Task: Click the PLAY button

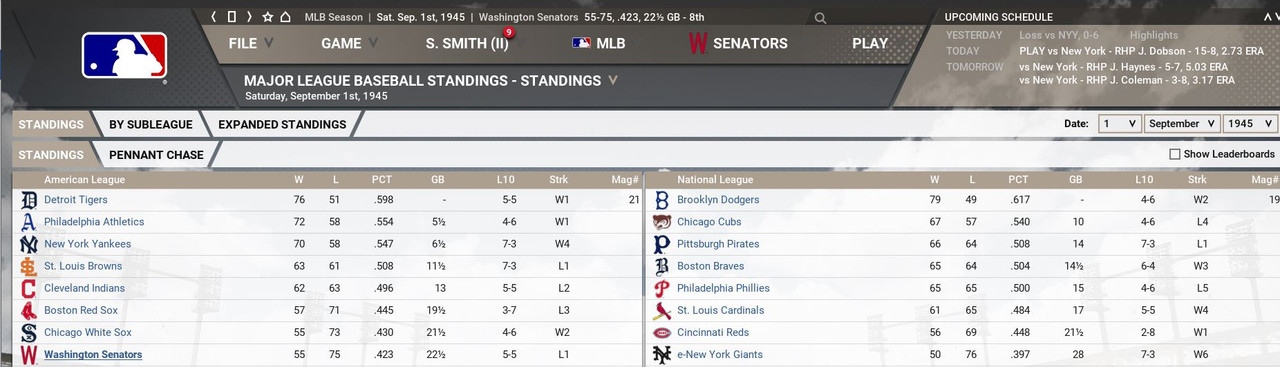Action: coord(870,43)
